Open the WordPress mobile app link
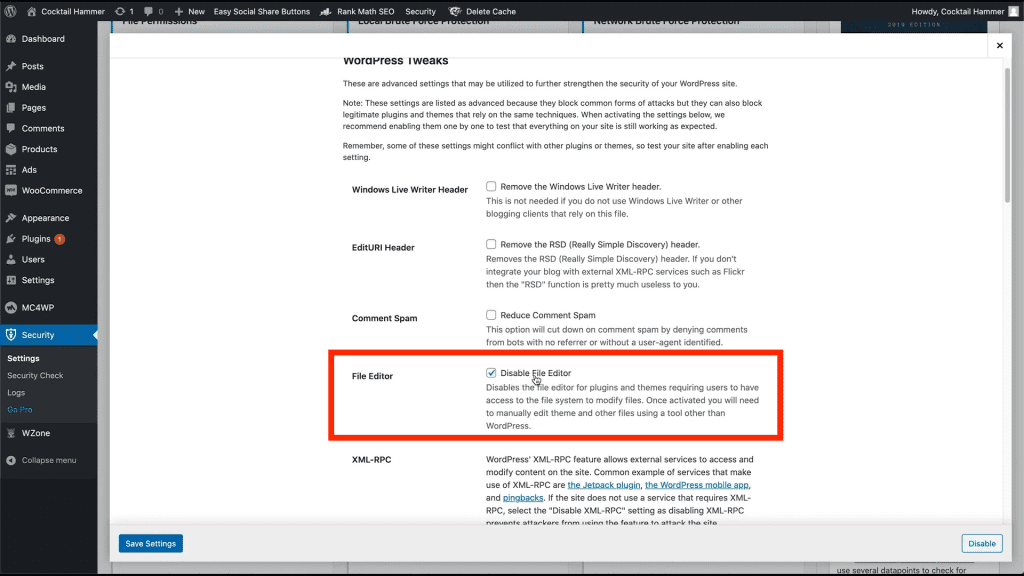 (x=697, y=485)
